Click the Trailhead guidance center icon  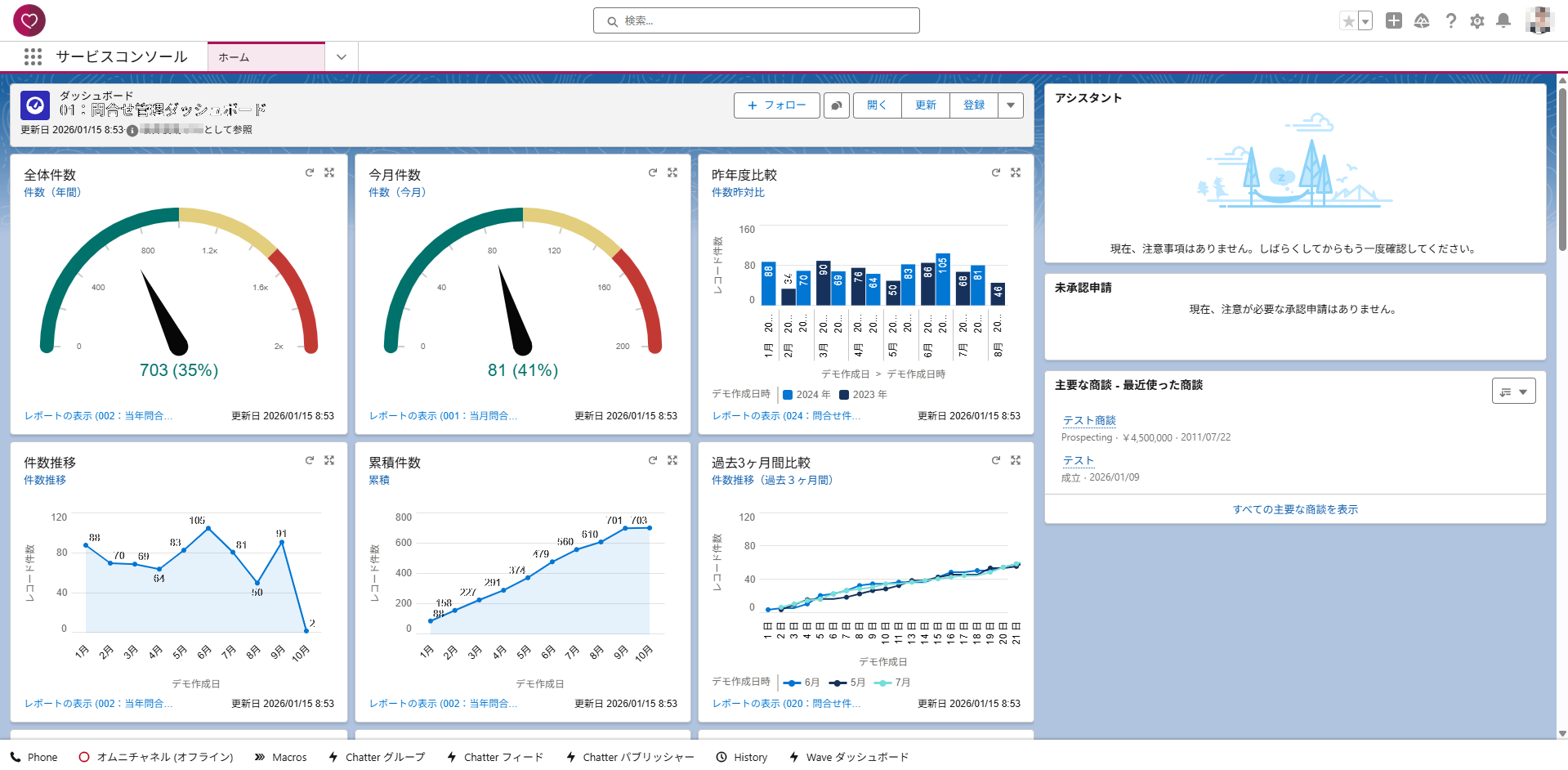pyautogui.click(x=1422, y=21)
